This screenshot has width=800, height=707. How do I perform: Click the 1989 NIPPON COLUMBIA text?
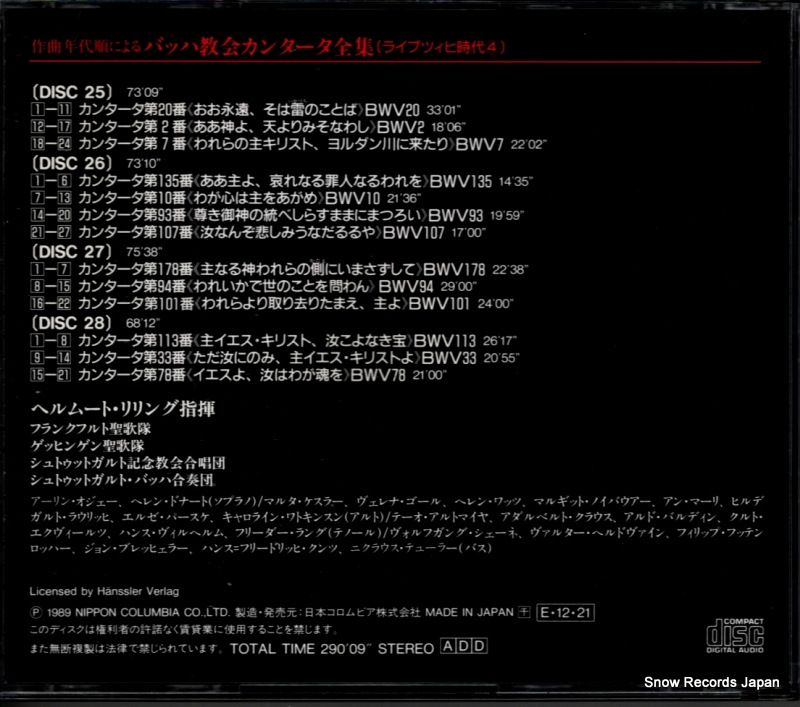[138, 613]
